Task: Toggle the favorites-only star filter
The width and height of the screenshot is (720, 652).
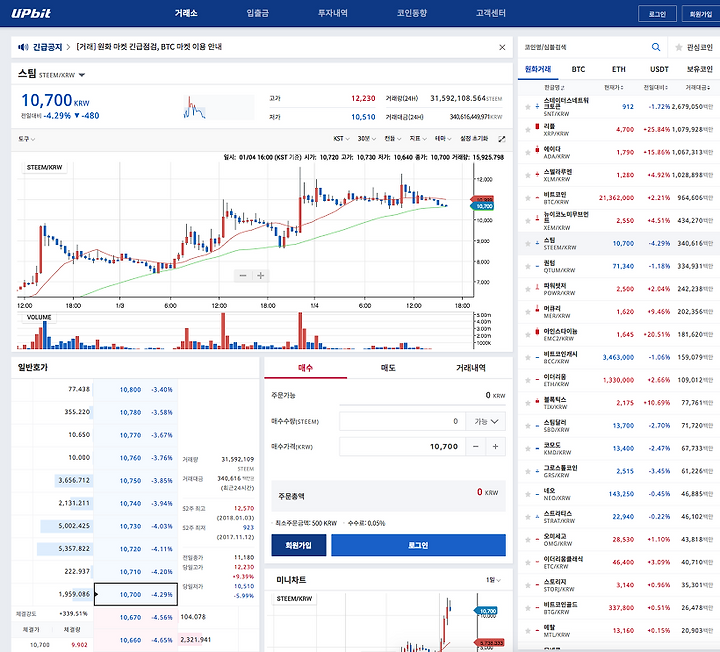Action: click(678, 47)
